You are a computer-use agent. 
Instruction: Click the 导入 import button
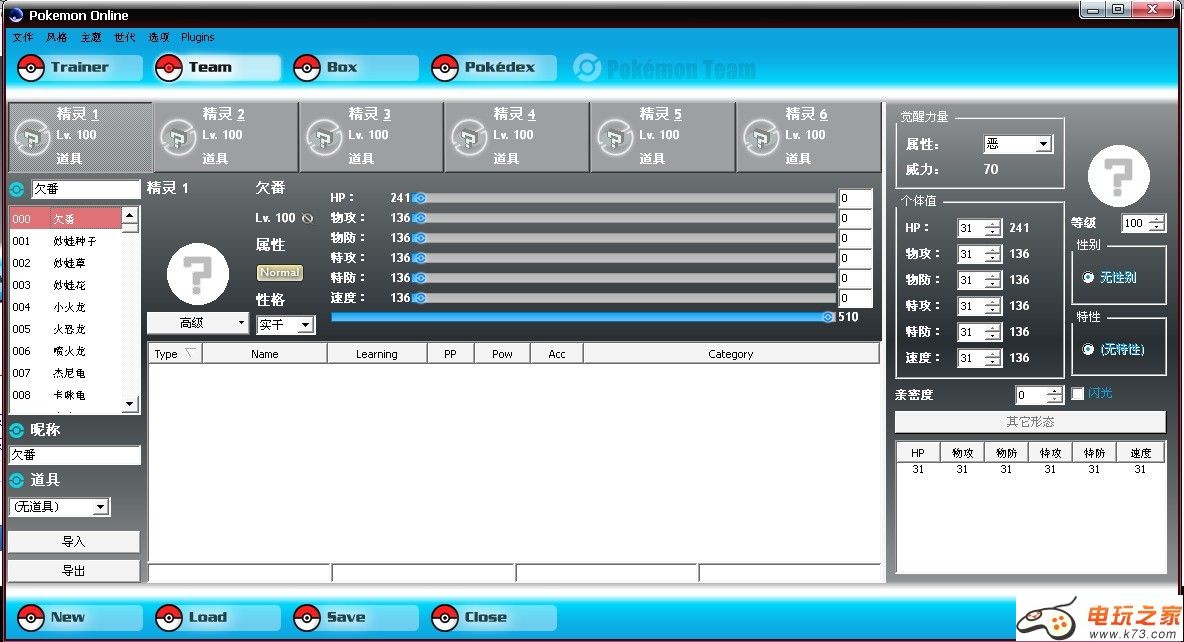(x=74, y=541)
